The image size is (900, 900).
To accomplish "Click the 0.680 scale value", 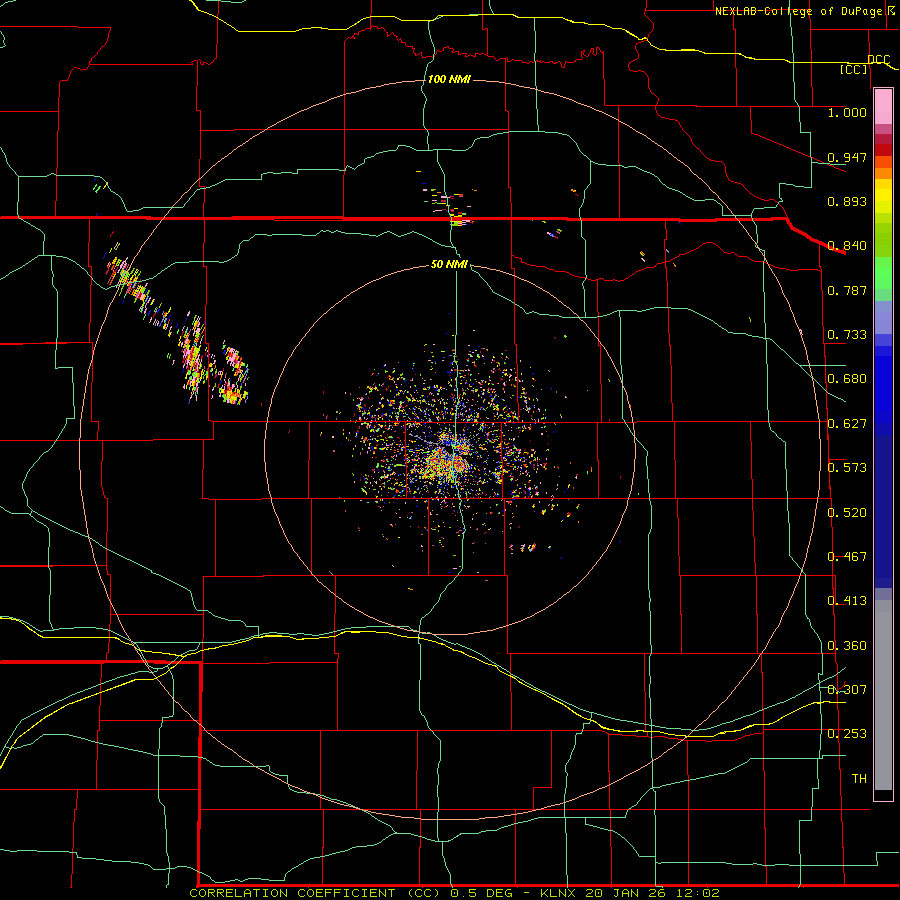I will [x=847, y=379].
